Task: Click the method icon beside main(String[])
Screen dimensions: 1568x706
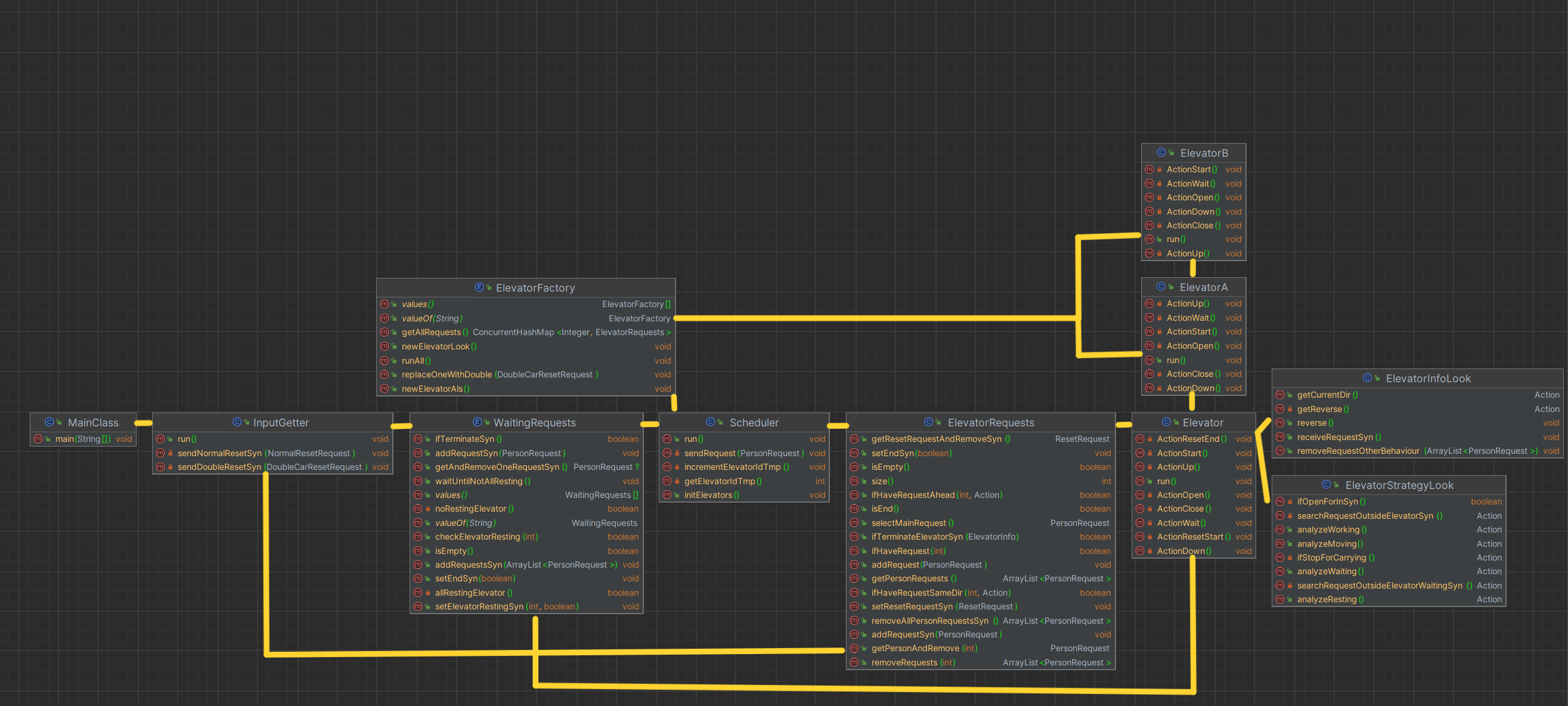Action: tap(38, 439)
